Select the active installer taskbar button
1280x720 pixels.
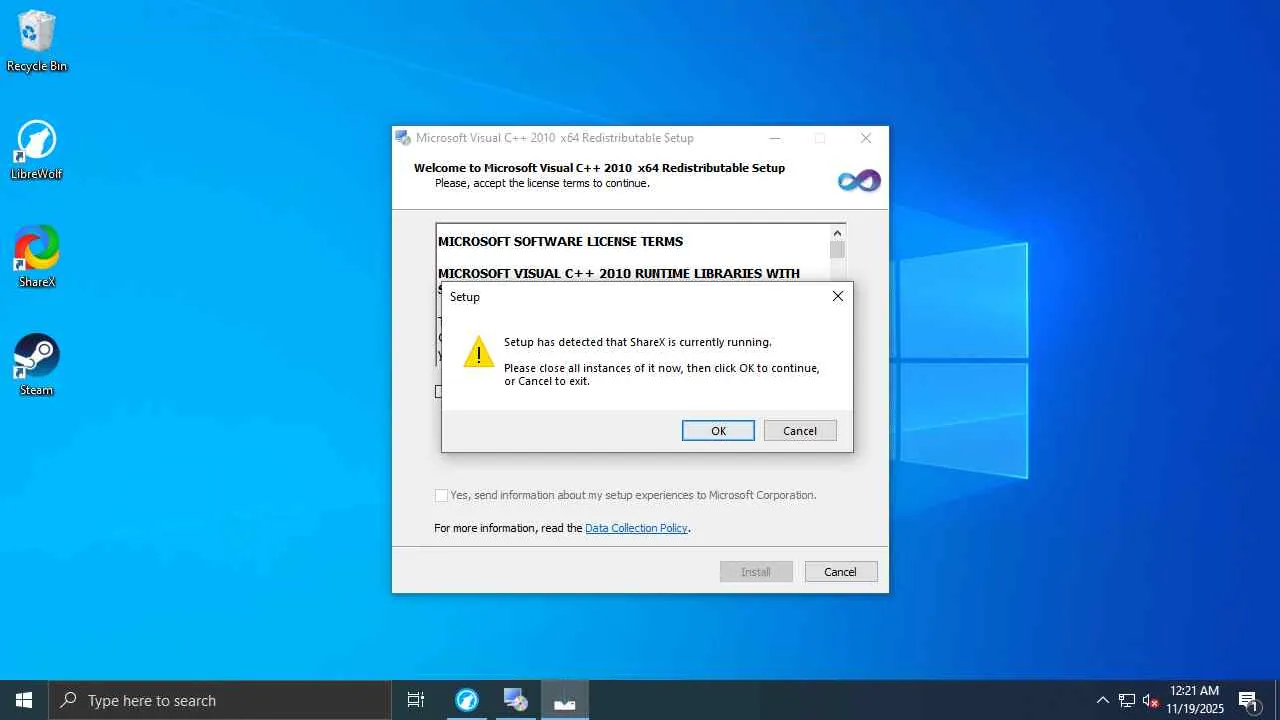tap(565, 700)
